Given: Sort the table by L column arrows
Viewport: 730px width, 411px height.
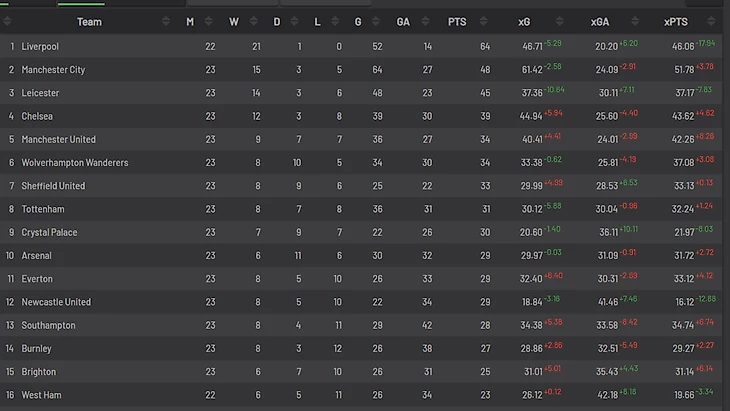Looking at the screenshot, I should tap(338, 21).
